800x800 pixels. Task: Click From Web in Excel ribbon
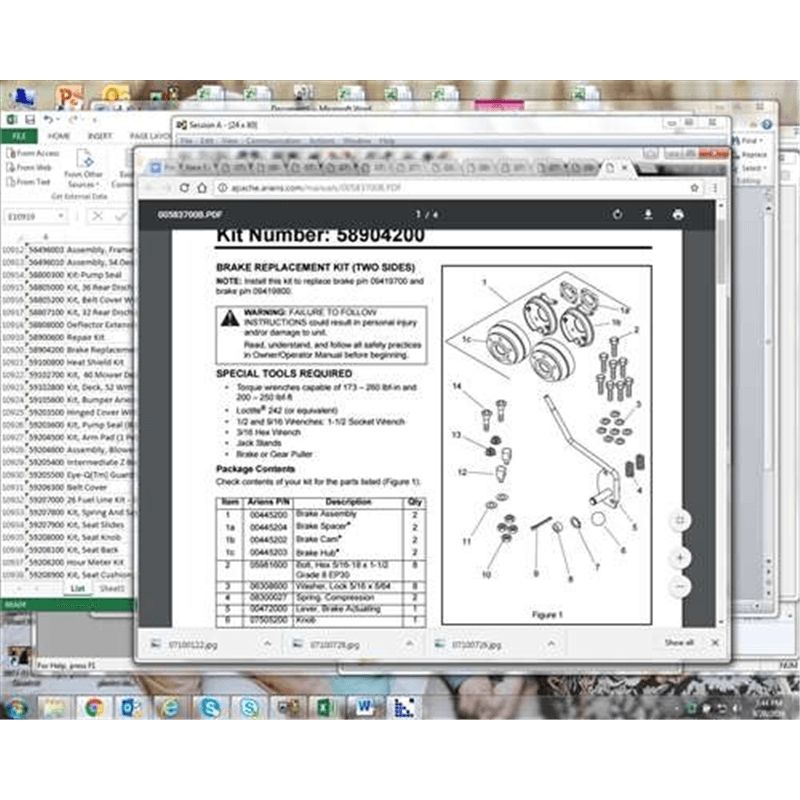(x=33, y=168)
